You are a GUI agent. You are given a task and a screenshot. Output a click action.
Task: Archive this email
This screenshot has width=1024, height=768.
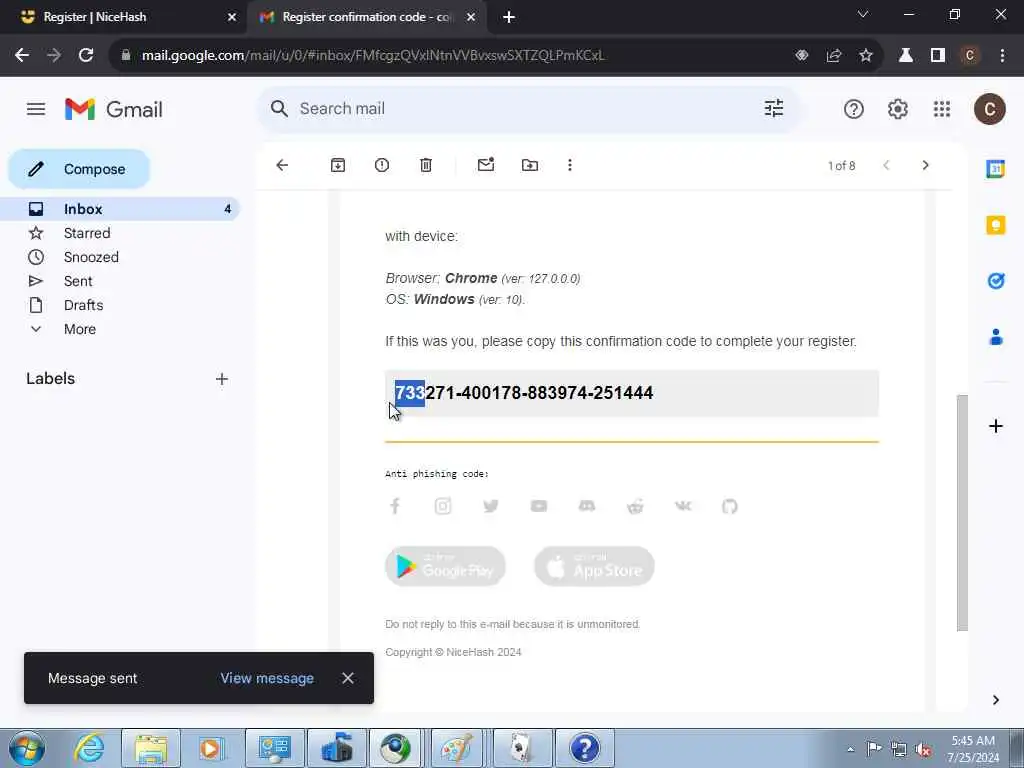tap(338, 165)
